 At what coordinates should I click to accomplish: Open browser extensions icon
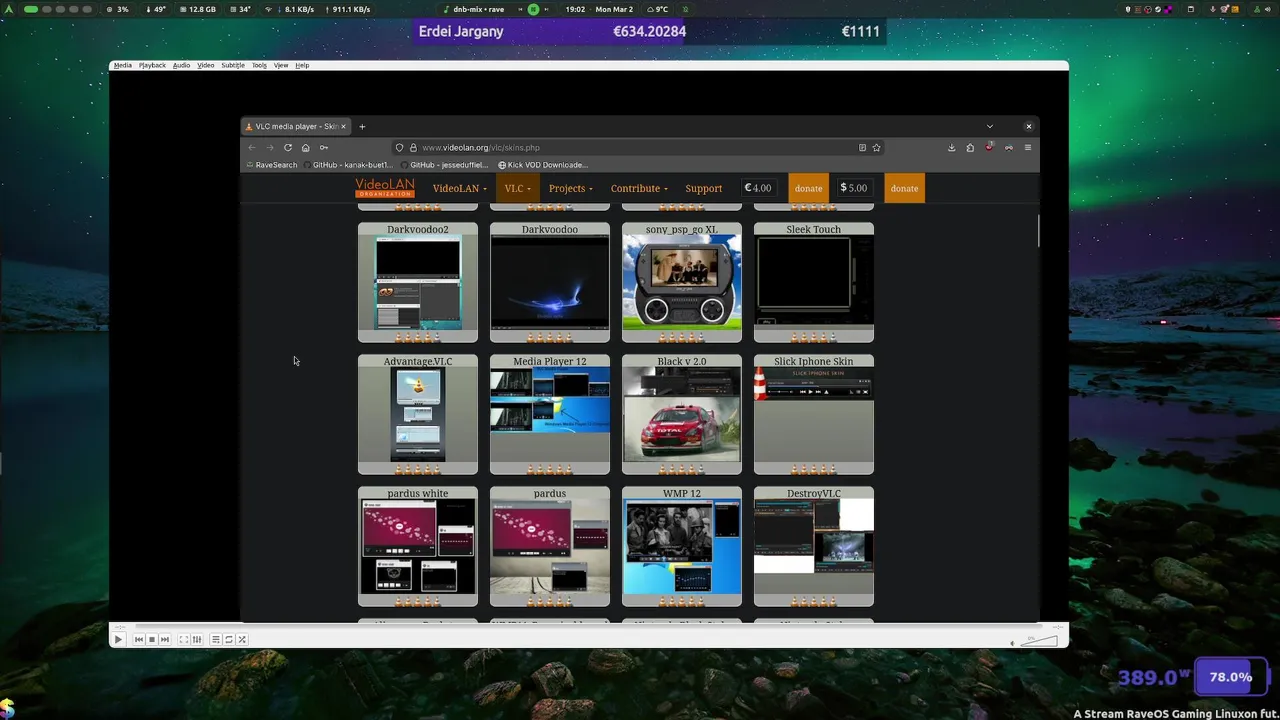click(x=970, y=147)
